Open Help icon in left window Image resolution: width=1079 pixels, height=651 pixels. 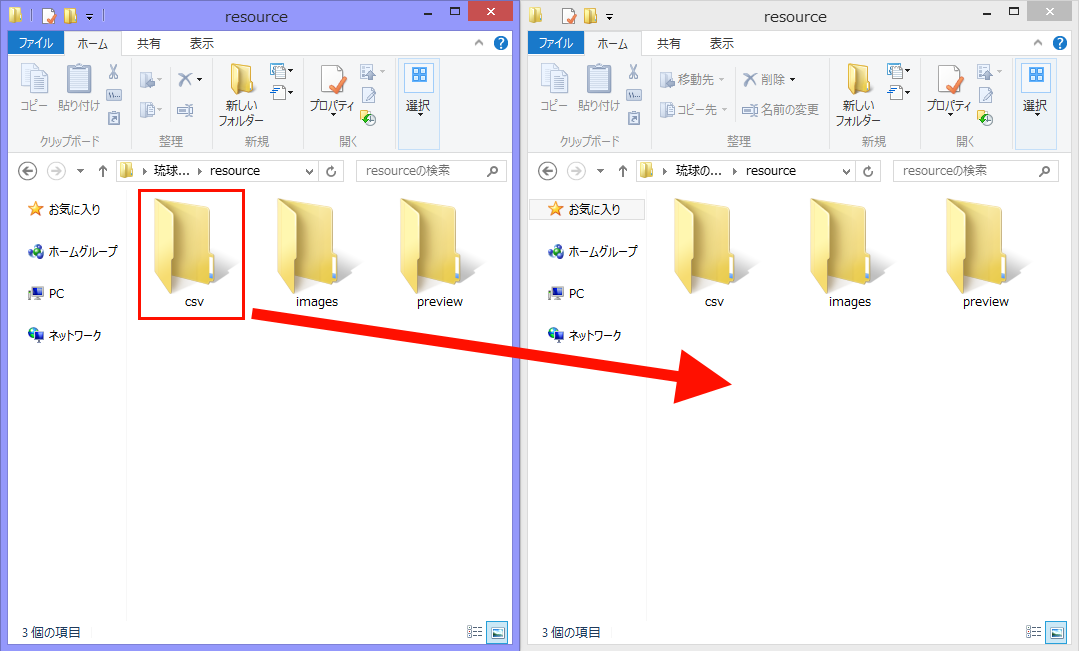(501, 43)
